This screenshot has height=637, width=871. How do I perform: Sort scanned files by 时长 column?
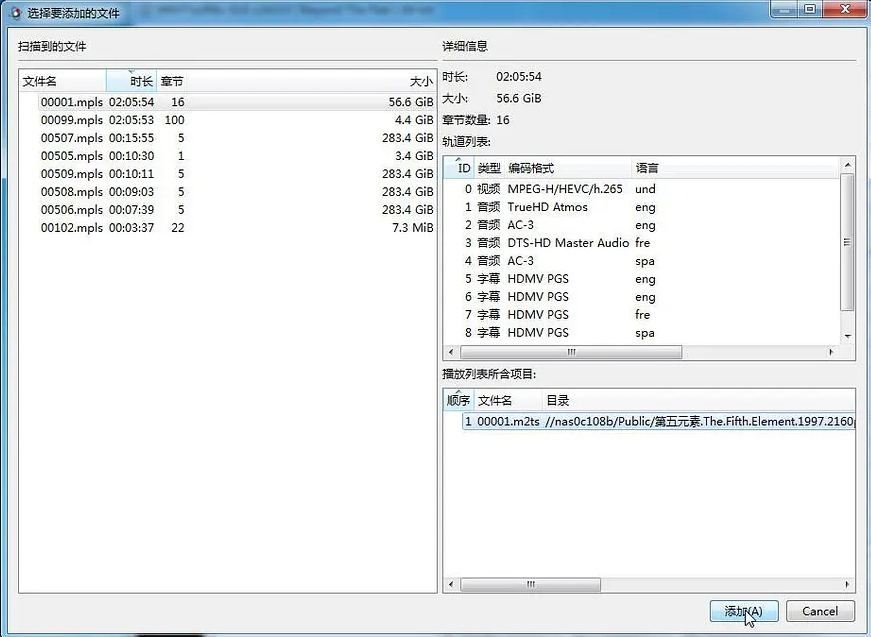point(132,81)
